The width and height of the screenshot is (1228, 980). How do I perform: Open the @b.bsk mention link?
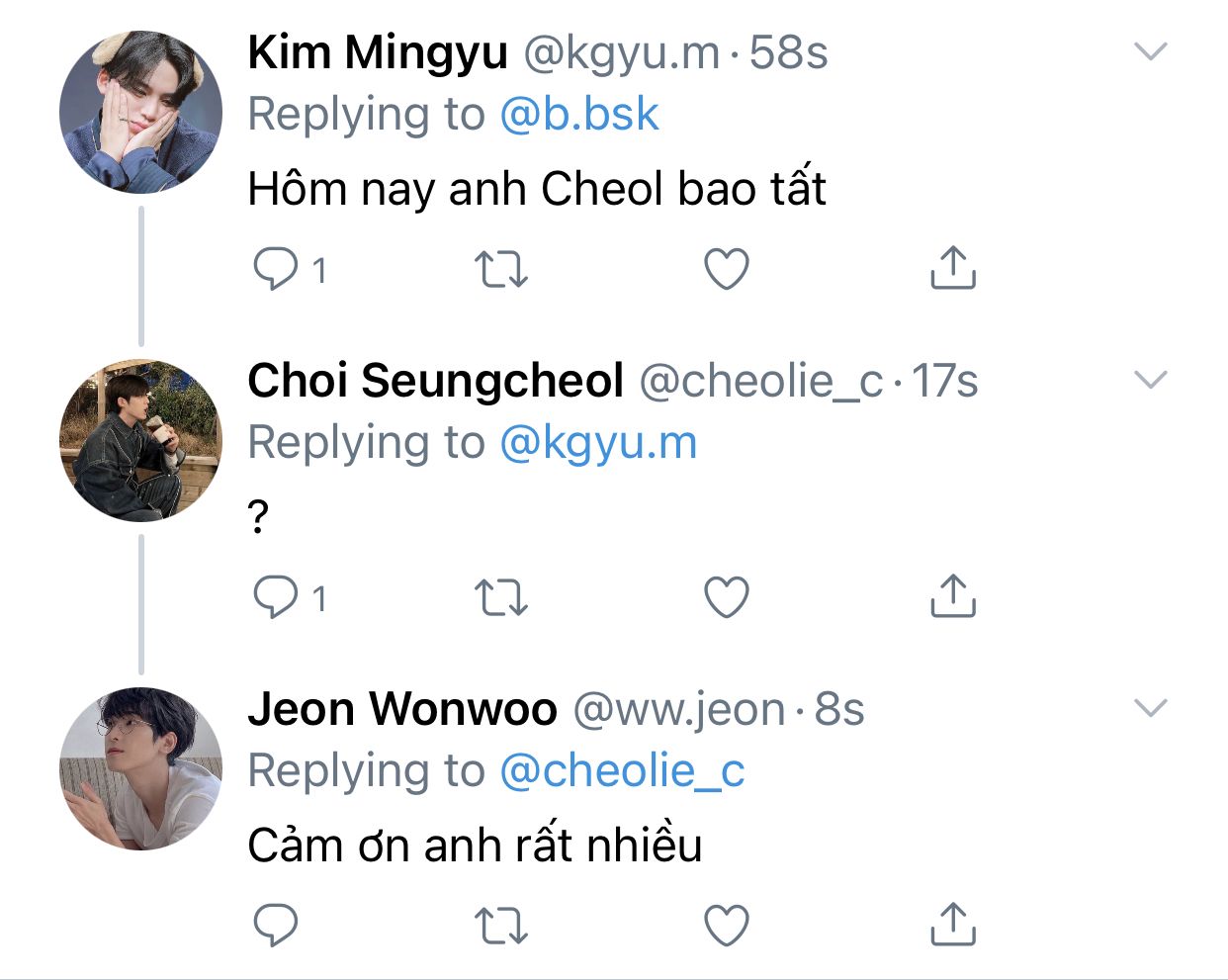(578, 115)
